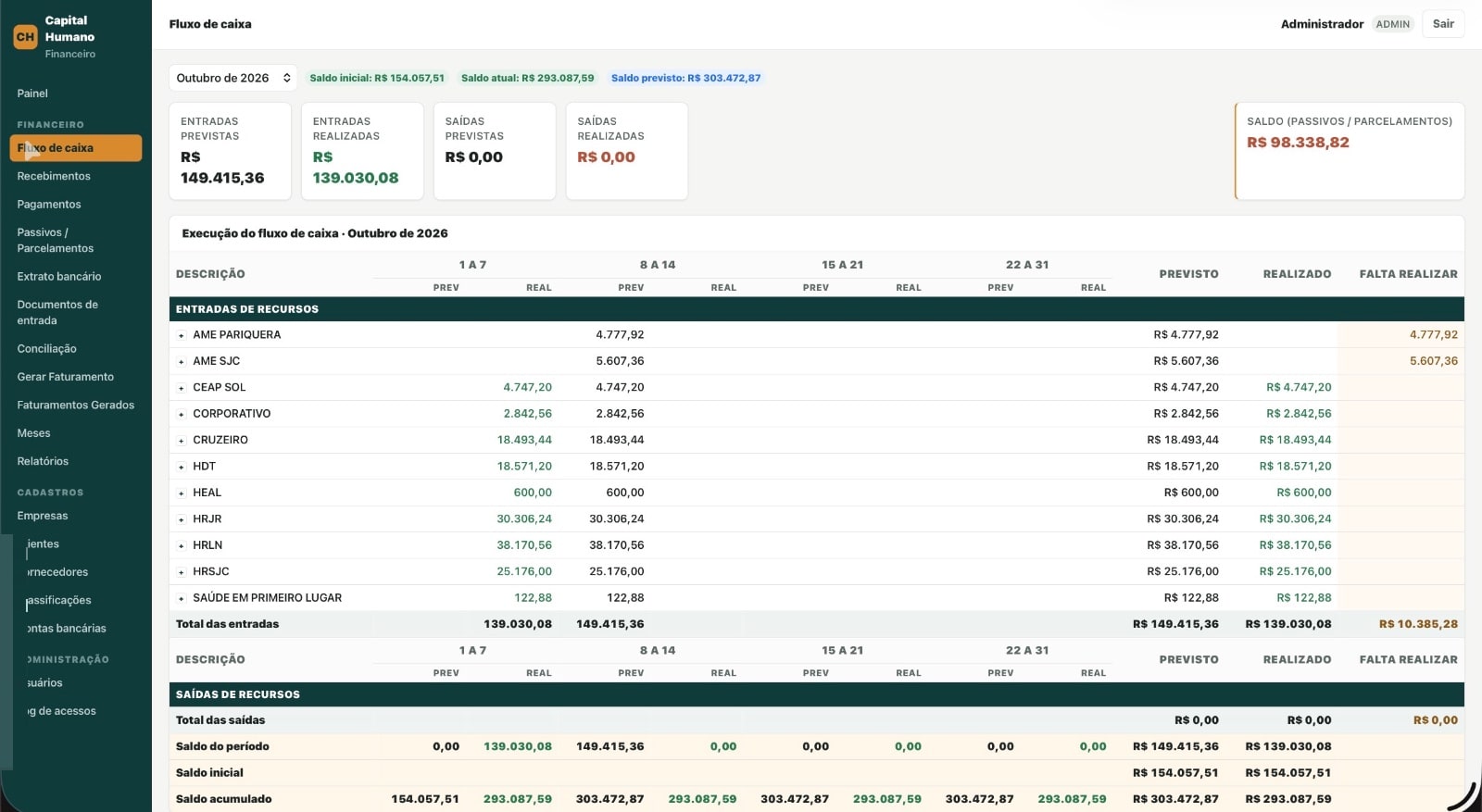The height and width of the screenshot is (812, 1482).
Task: Select Fluxo de caixa menu item
Action: coord(76,148)
